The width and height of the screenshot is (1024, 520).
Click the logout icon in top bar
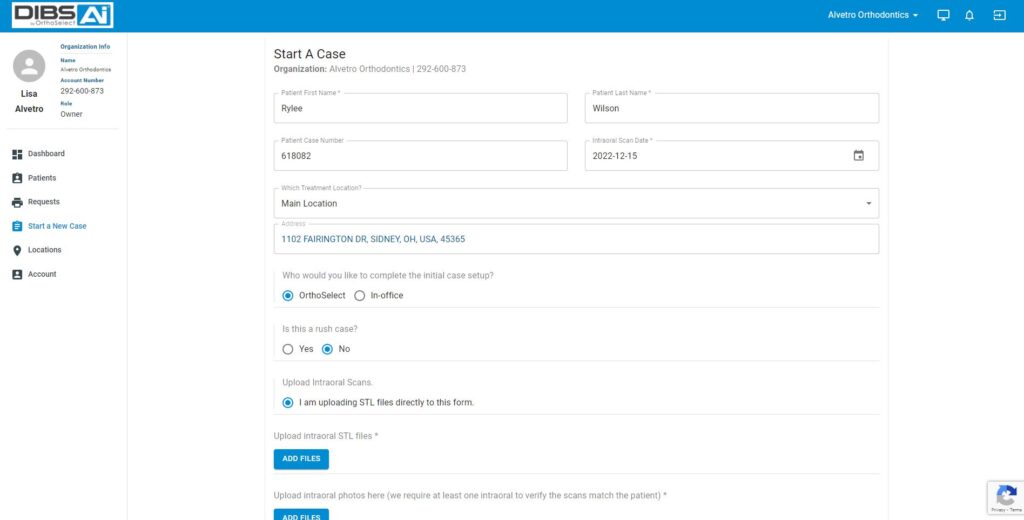tap(998, 16)
